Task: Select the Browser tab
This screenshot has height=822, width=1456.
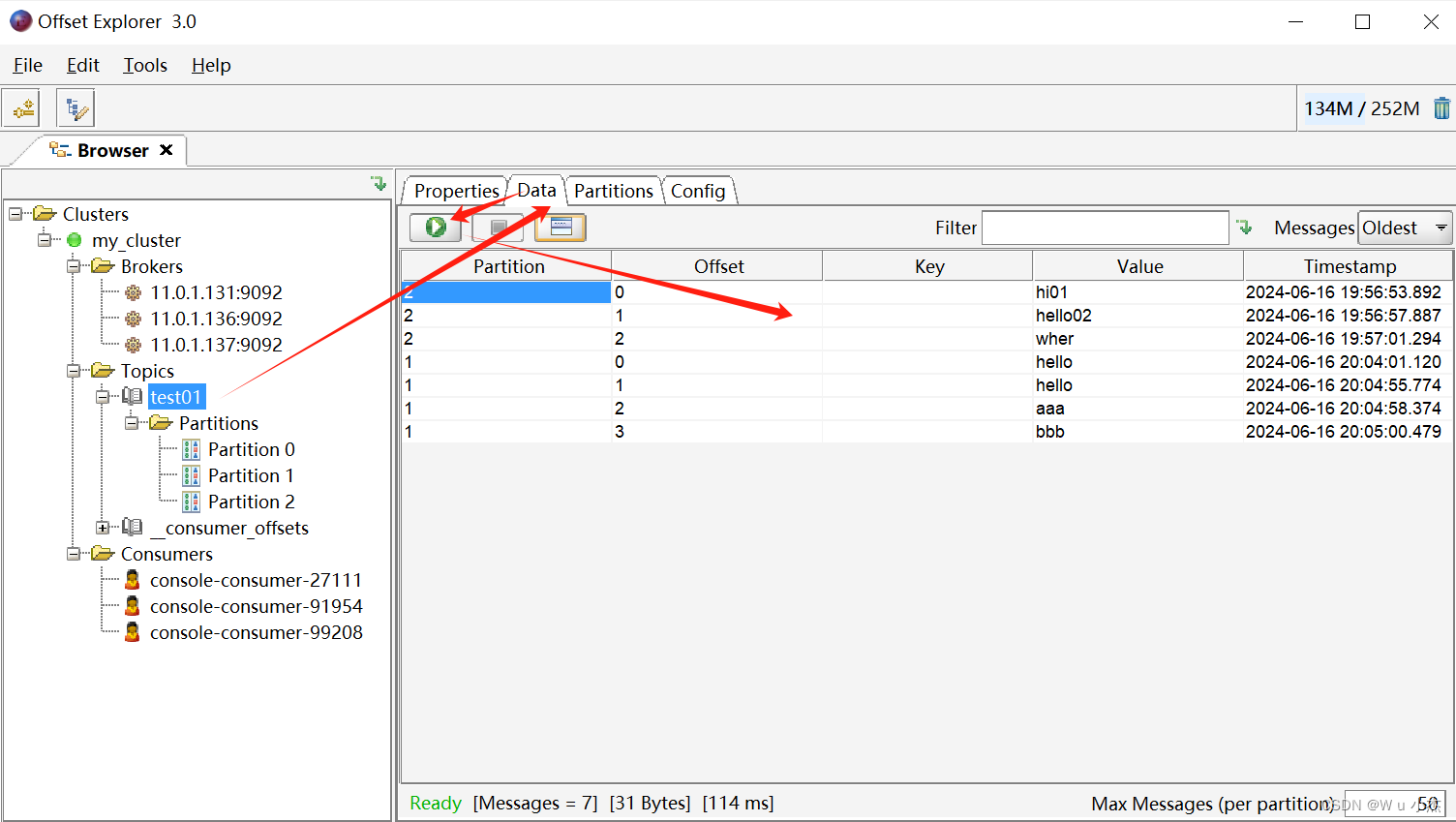Action: (112, 150)
